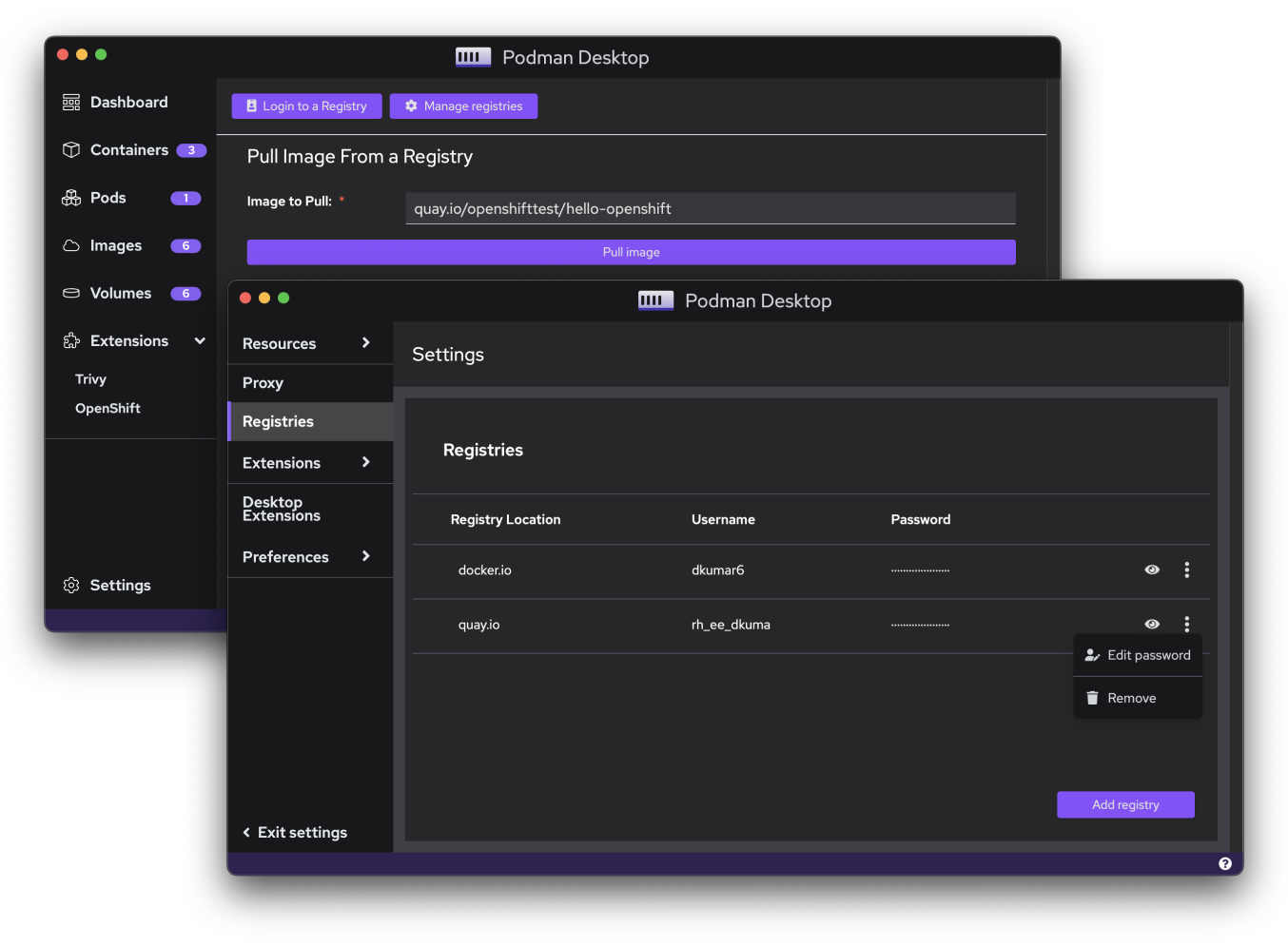Show password for quay.io registry
Viewport: 1288px width, 946px height.
click(x=1152, y=624)
